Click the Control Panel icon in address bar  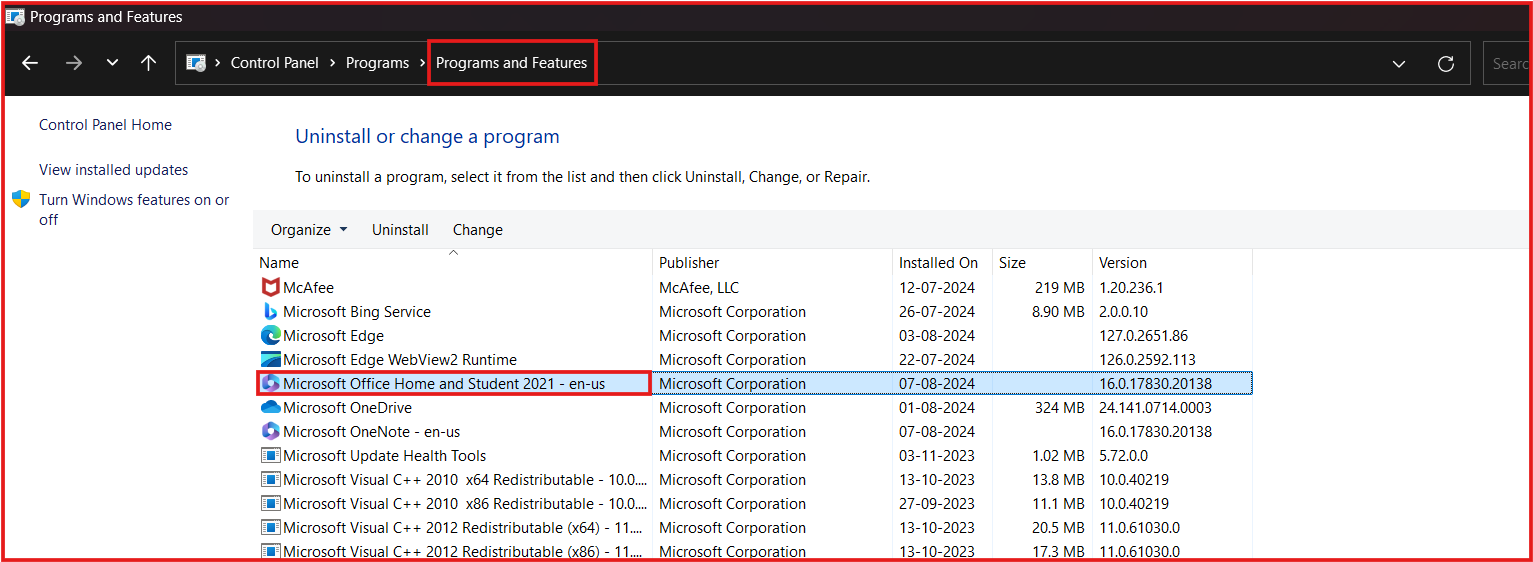[x=197, y=63]
